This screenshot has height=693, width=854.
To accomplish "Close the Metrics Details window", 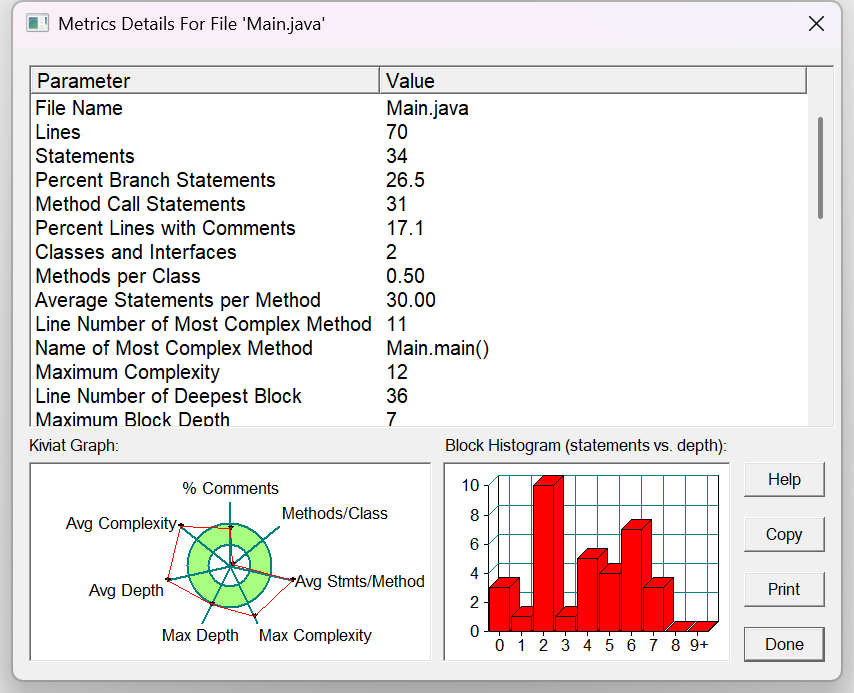I will pyautogui.click(x=816, y=23).
